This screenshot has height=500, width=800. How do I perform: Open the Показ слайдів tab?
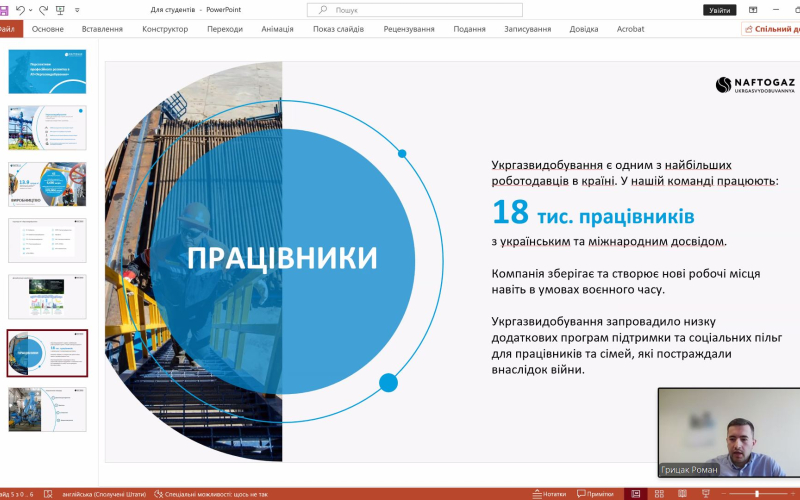338,29
